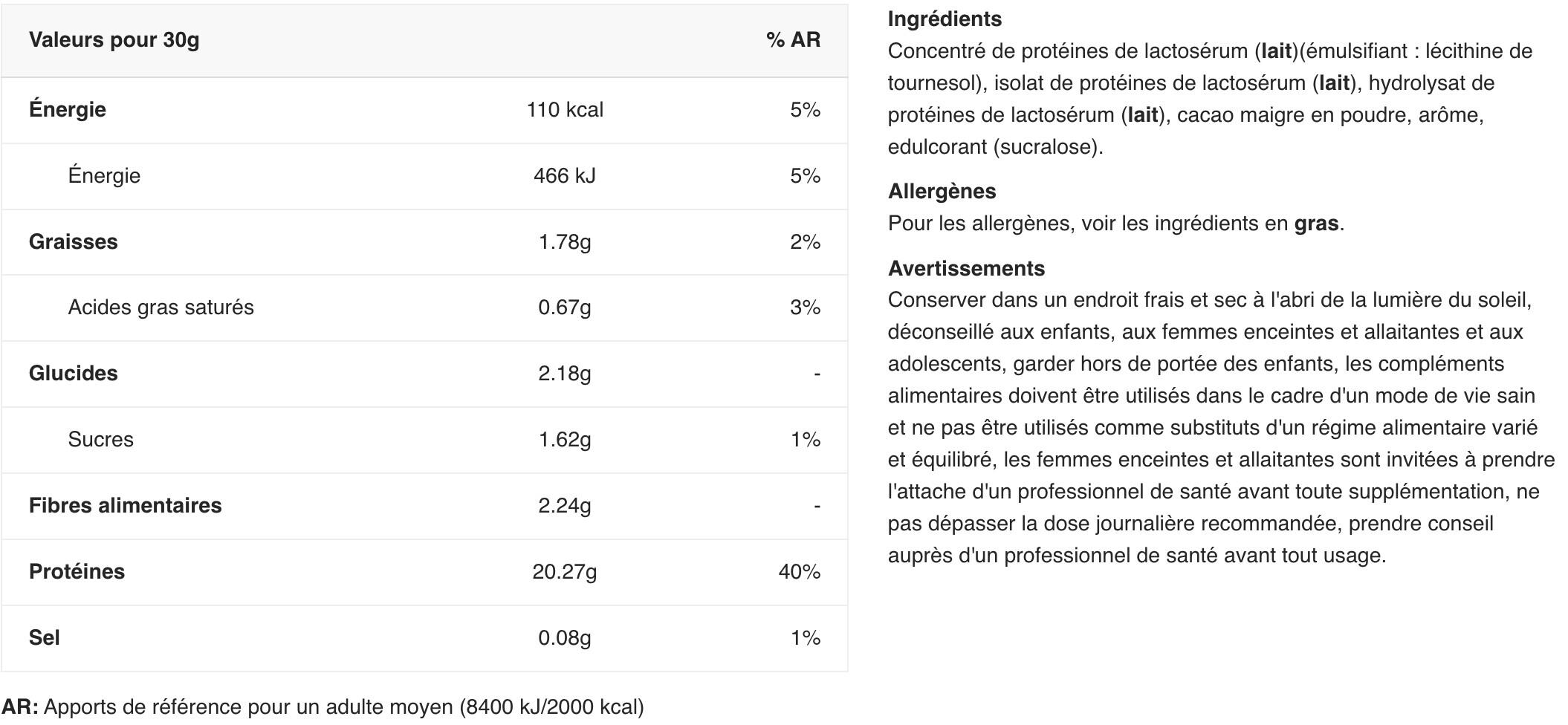
Task: Select the bold word 'gras' in Allergènes
Action: click(x=1316, y=224)
